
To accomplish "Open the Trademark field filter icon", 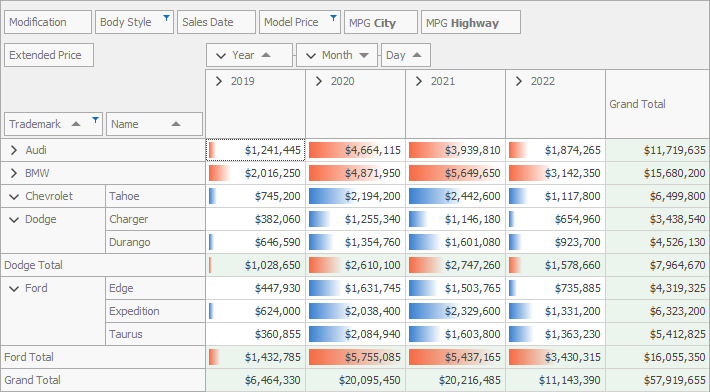I will pos(95,120).
